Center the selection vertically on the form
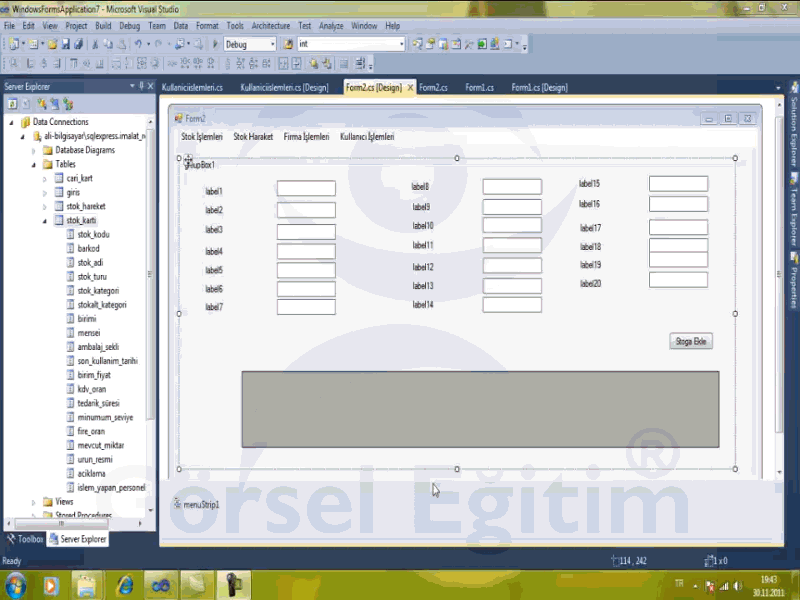This screenshot has height=600, width=800. pyautogui.click(x=296, y=64)
